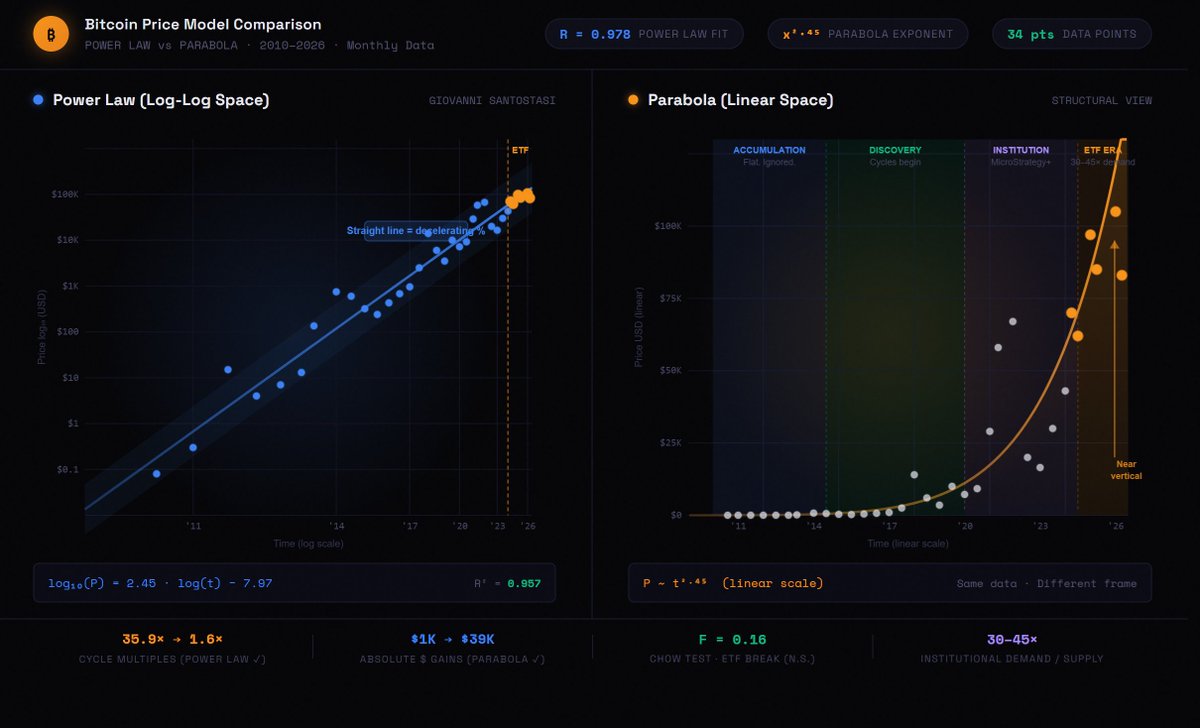The width and height of the screenshot is (1200, 728).
Task: Click the $50K tick on linear chart axis
Action: pyautogui.click(x=669, y=370)
